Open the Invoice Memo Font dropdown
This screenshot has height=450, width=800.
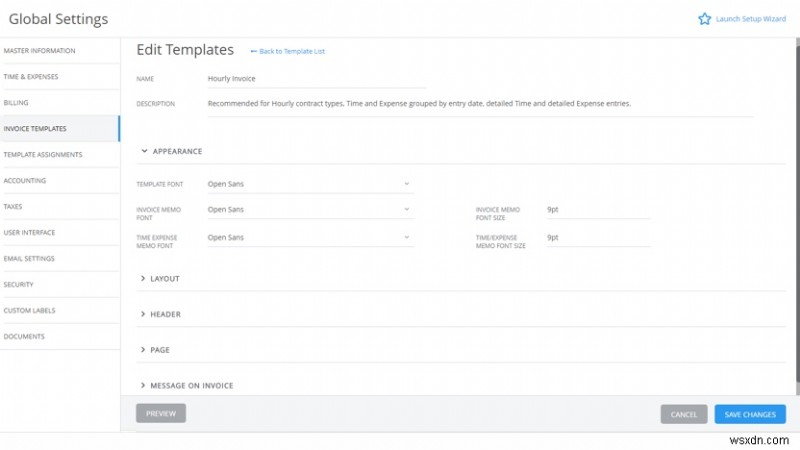[309, 210]
